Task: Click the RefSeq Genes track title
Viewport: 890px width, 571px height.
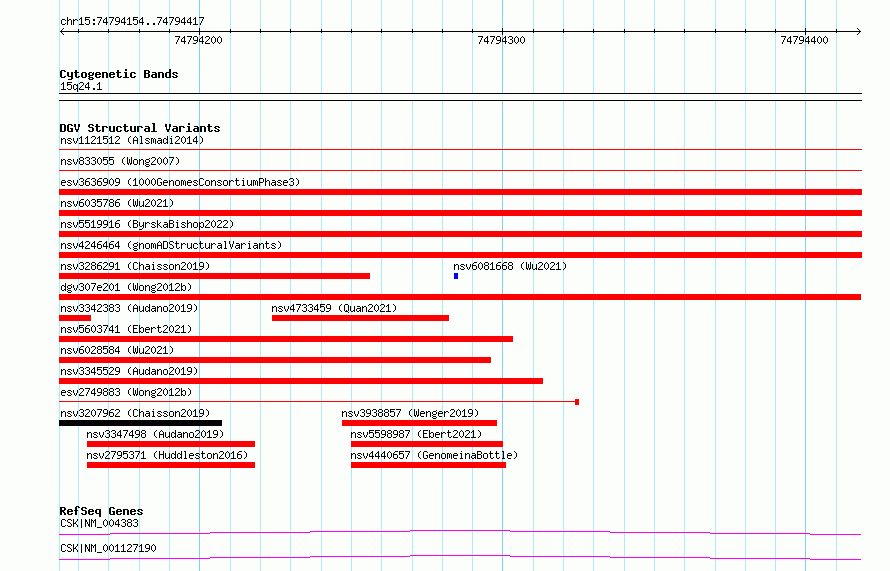Action: tap(101, 511)
